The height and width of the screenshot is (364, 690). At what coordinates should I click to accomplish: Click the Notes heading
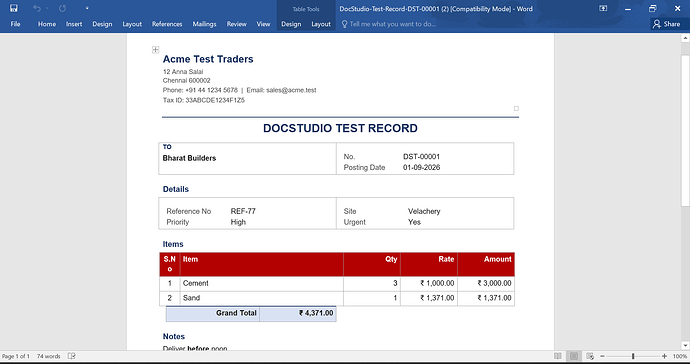pos(174,336)
